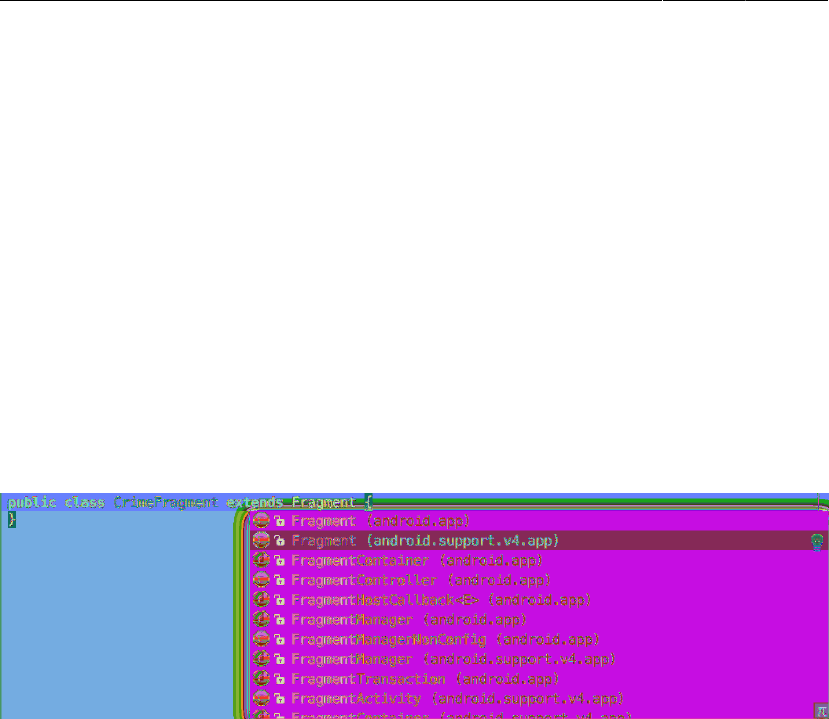This screenshot has height=719, width=829.
Task: Click the closing brace on second line
Action: pos(12,520)
